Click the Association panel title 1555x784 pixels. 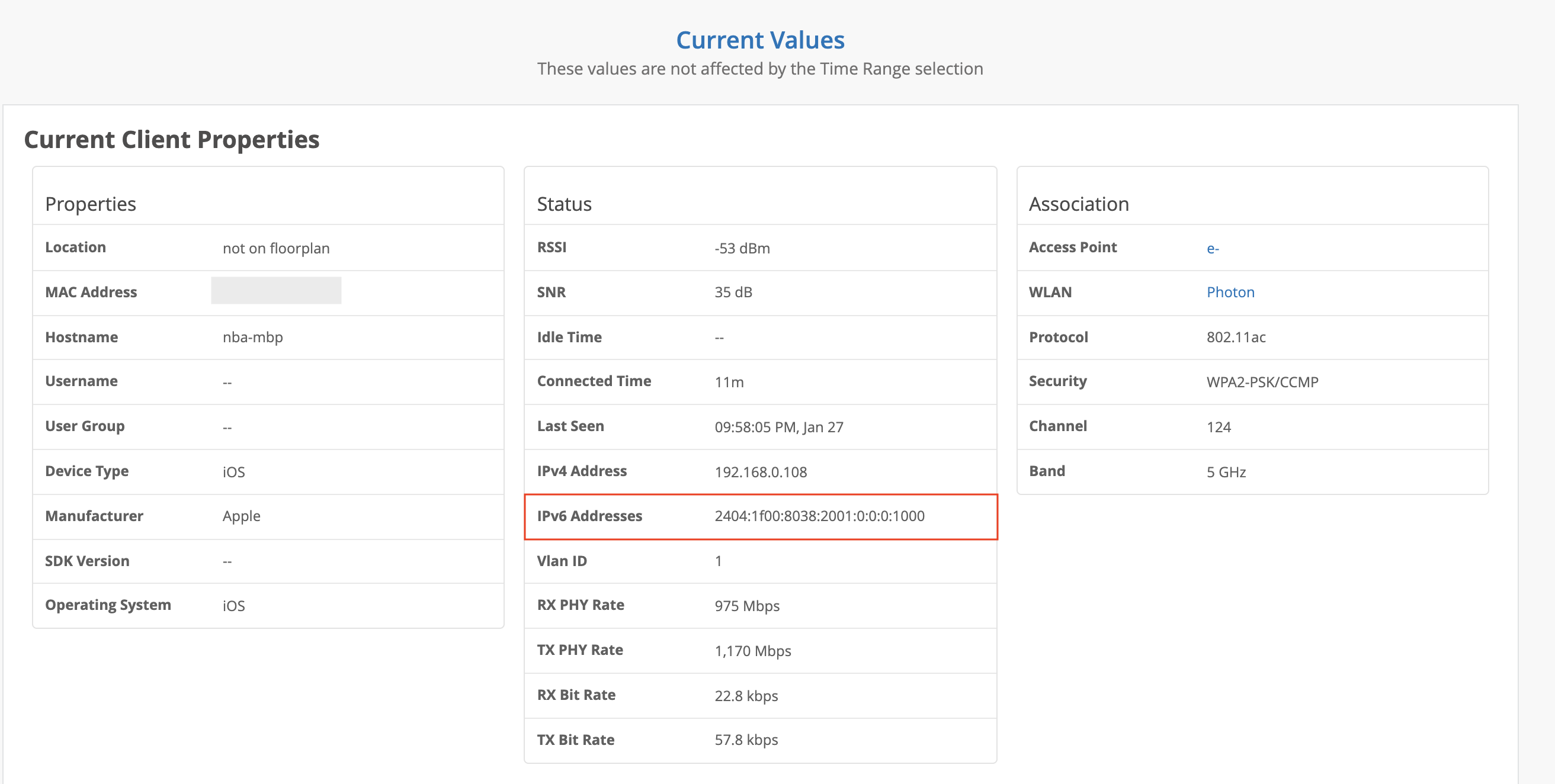(x=1078, y=204)
